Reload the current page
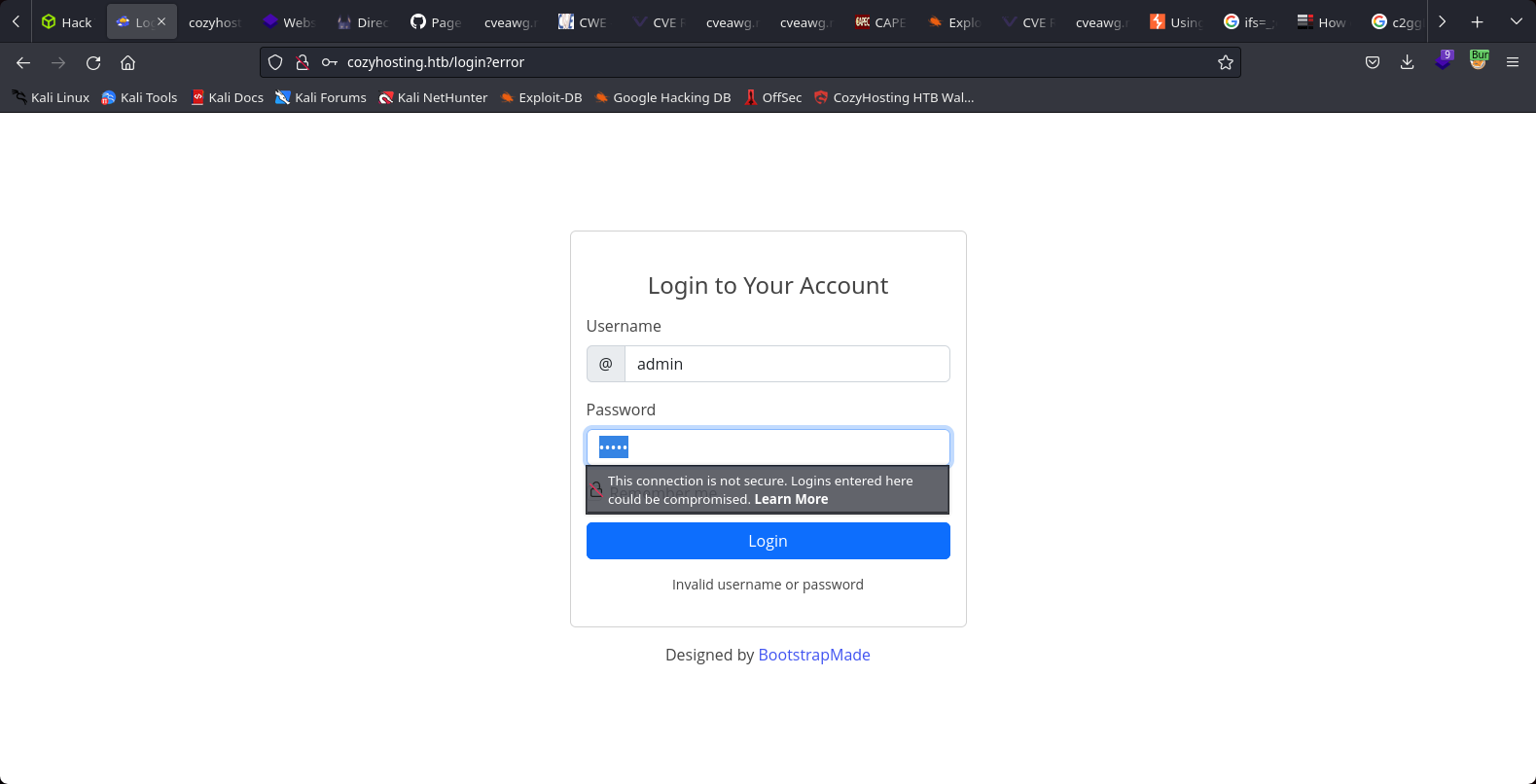This screenshot has width=1536, height=784. [x=93, y=62]
